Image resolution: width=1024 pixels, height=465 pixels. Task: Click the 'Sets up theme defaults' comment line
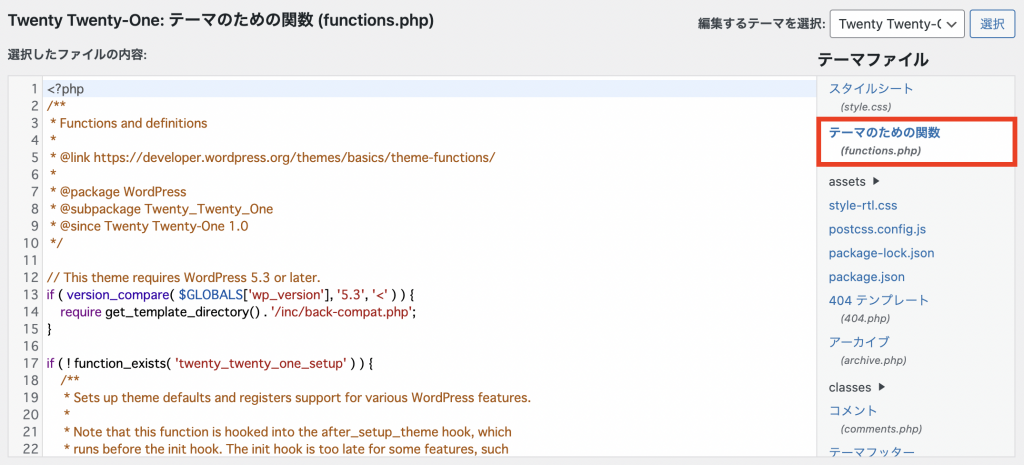click(296, 397)
